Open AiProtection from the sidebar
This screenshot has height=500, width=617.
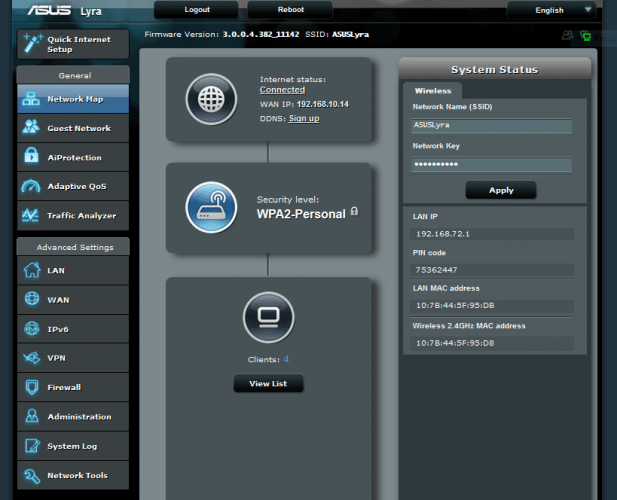click(73, 157)
